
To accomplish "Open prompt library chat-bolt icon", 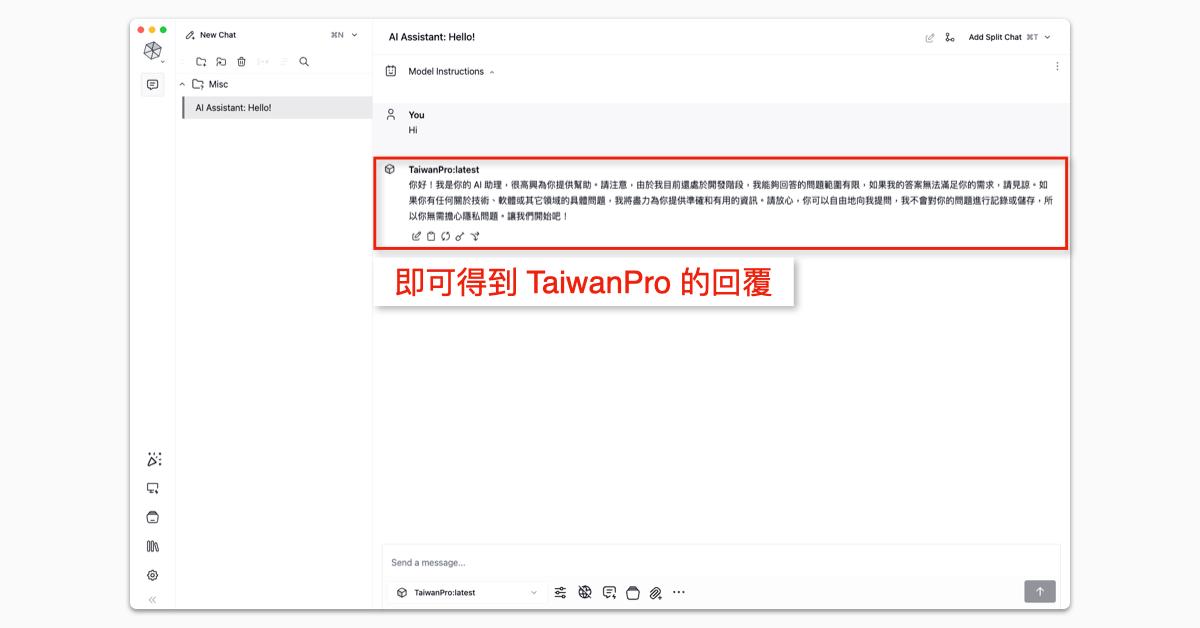I will pyautogui.click(x=609, y=593).
